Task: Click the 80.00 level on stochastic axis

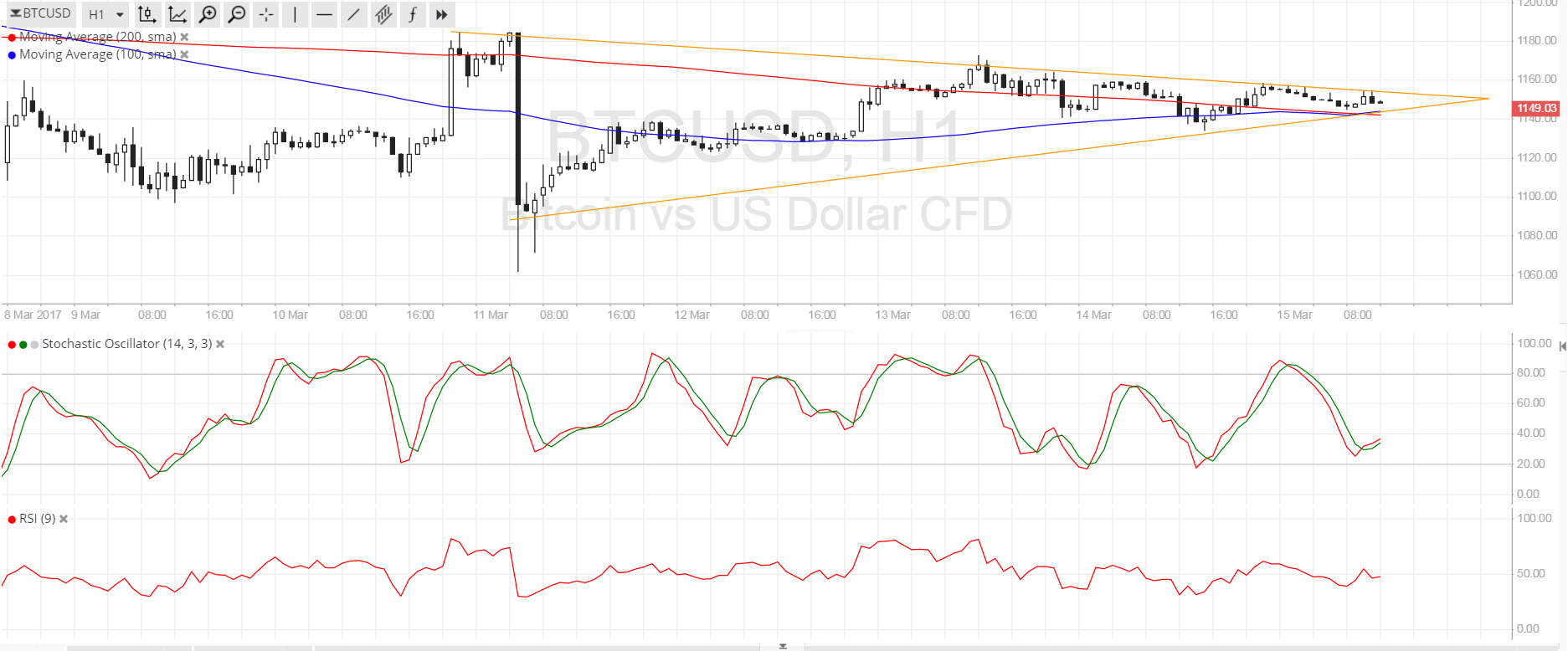Action: point(1531,372)
